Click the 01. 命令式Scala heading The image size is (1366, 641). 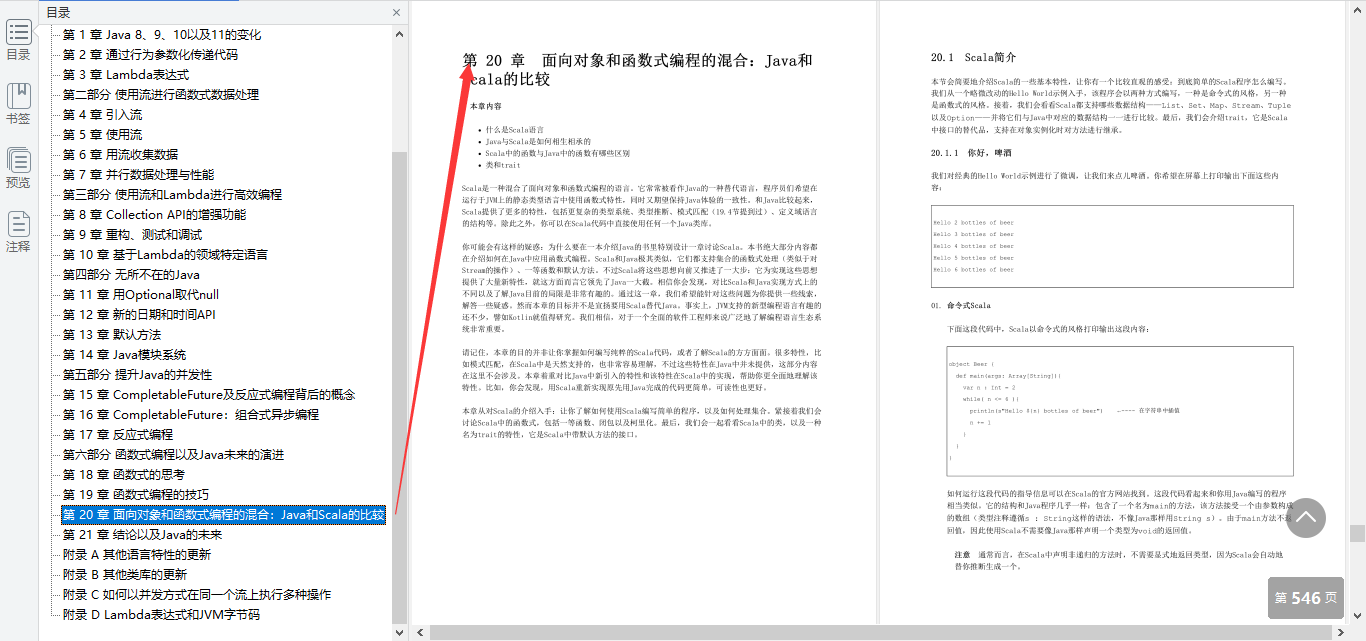(x=960, y=305)
